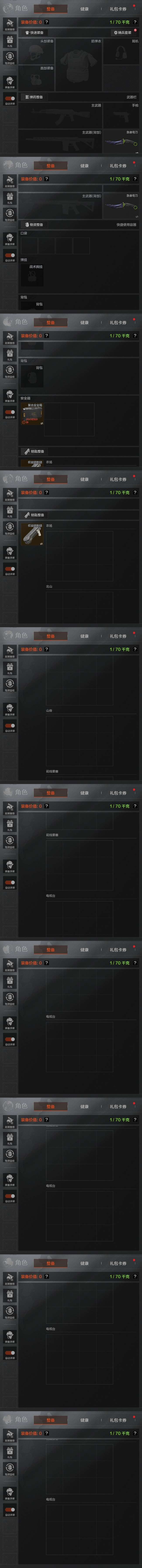
Task: Collapse the 弹药整备 section header
Action: (33, 97)
